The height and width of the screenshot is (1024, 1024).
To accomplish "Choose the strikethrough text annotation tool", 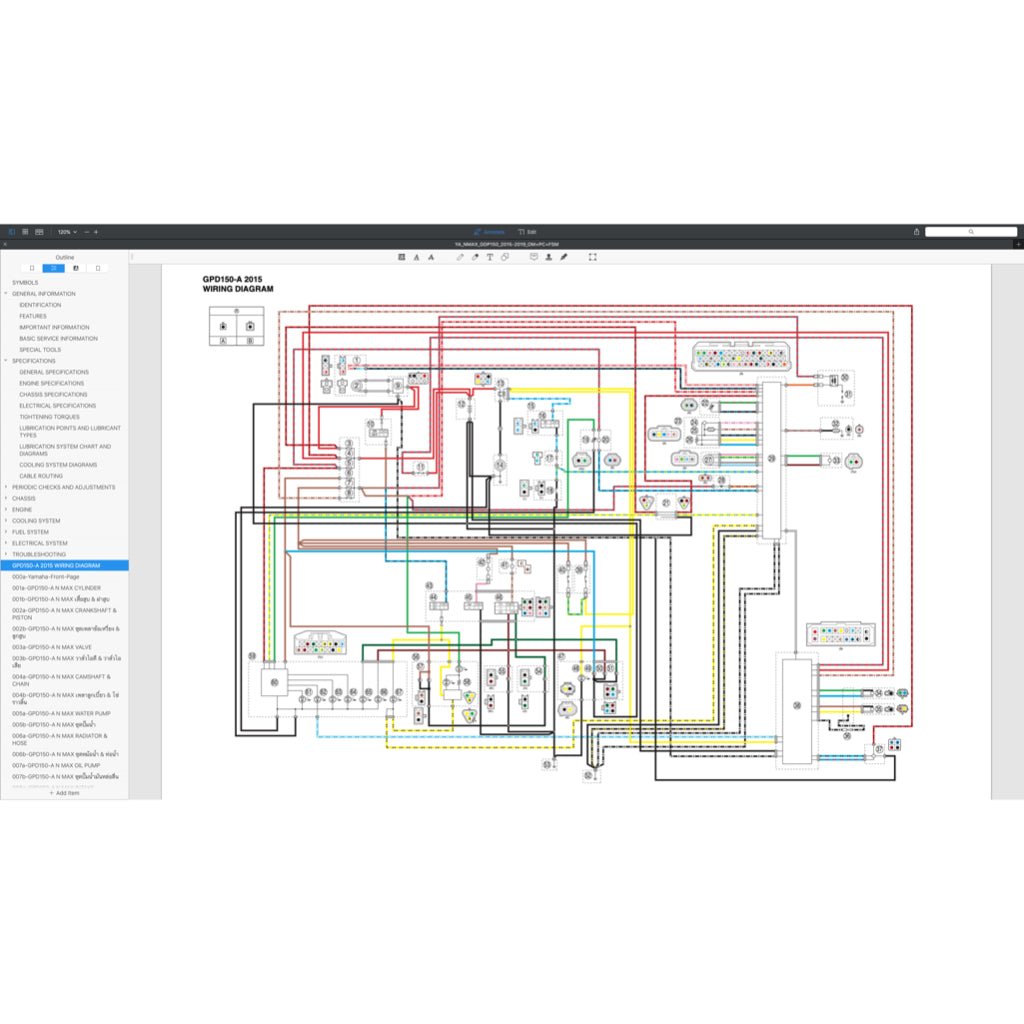I will tap(430, 257).
